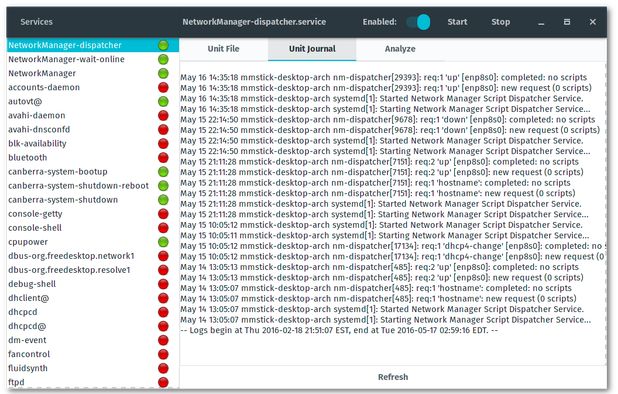Click red status dot for debug-shell
This screenshot has width=618, height=394.
point(163,284)
